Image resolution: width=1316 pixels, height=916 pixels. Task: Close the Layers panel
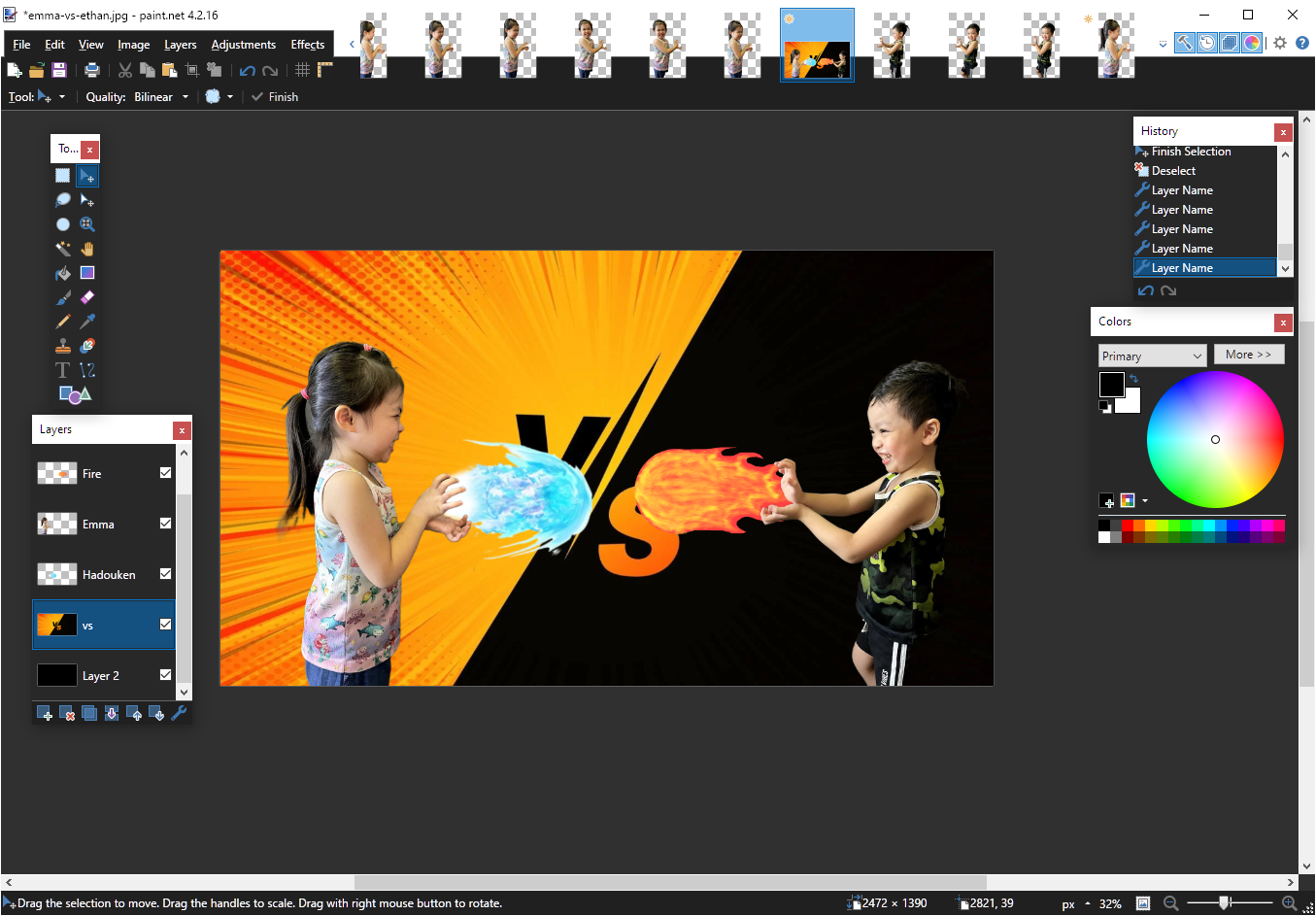pos(182,430)
